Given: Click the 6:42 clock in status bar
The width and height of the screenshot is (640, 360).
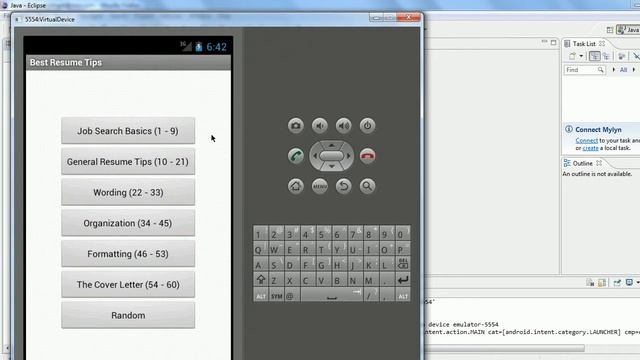Looking at the screenshot, I should point(216,47).
